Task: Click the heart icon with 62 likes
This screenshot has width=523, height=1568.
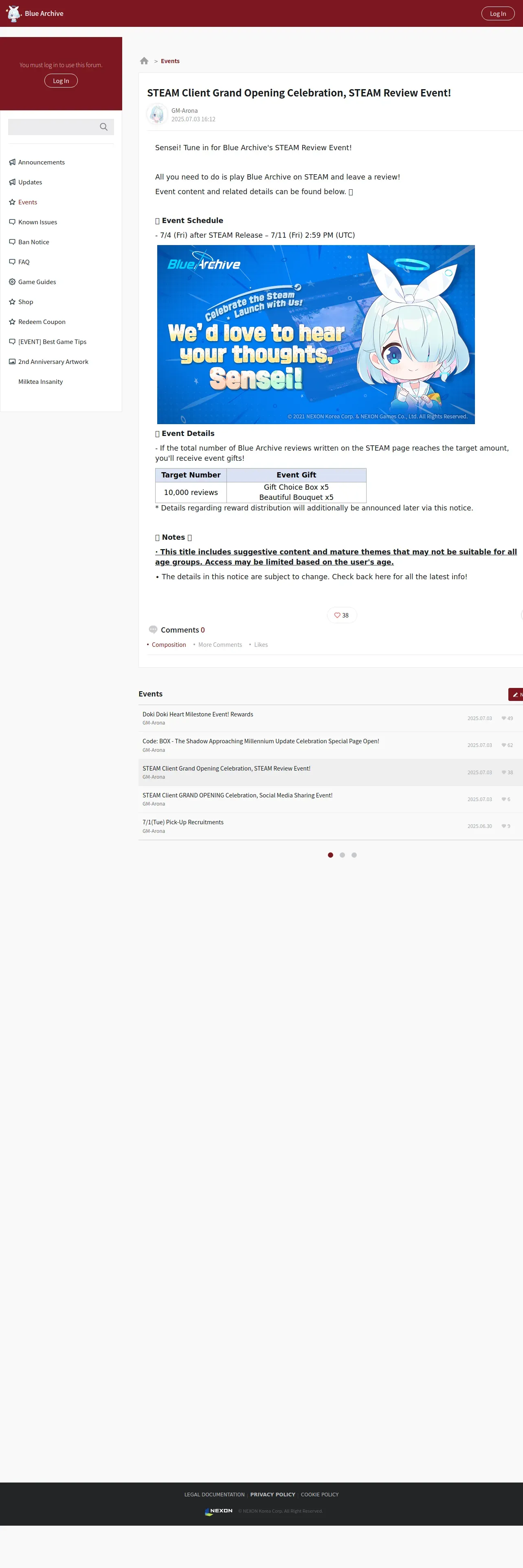Action: 503,745
